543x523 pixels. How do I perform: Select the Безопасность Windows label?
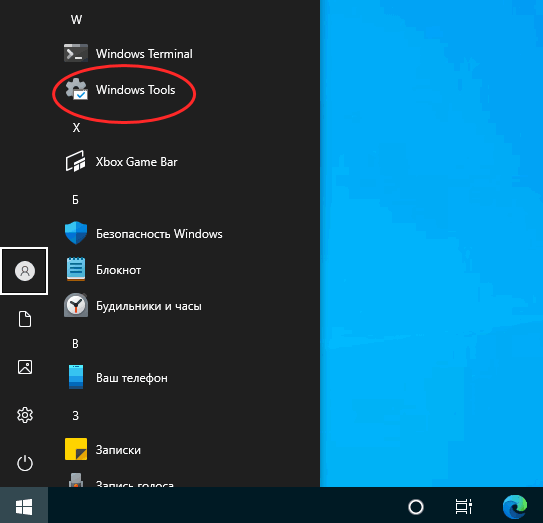click(159, 234)
